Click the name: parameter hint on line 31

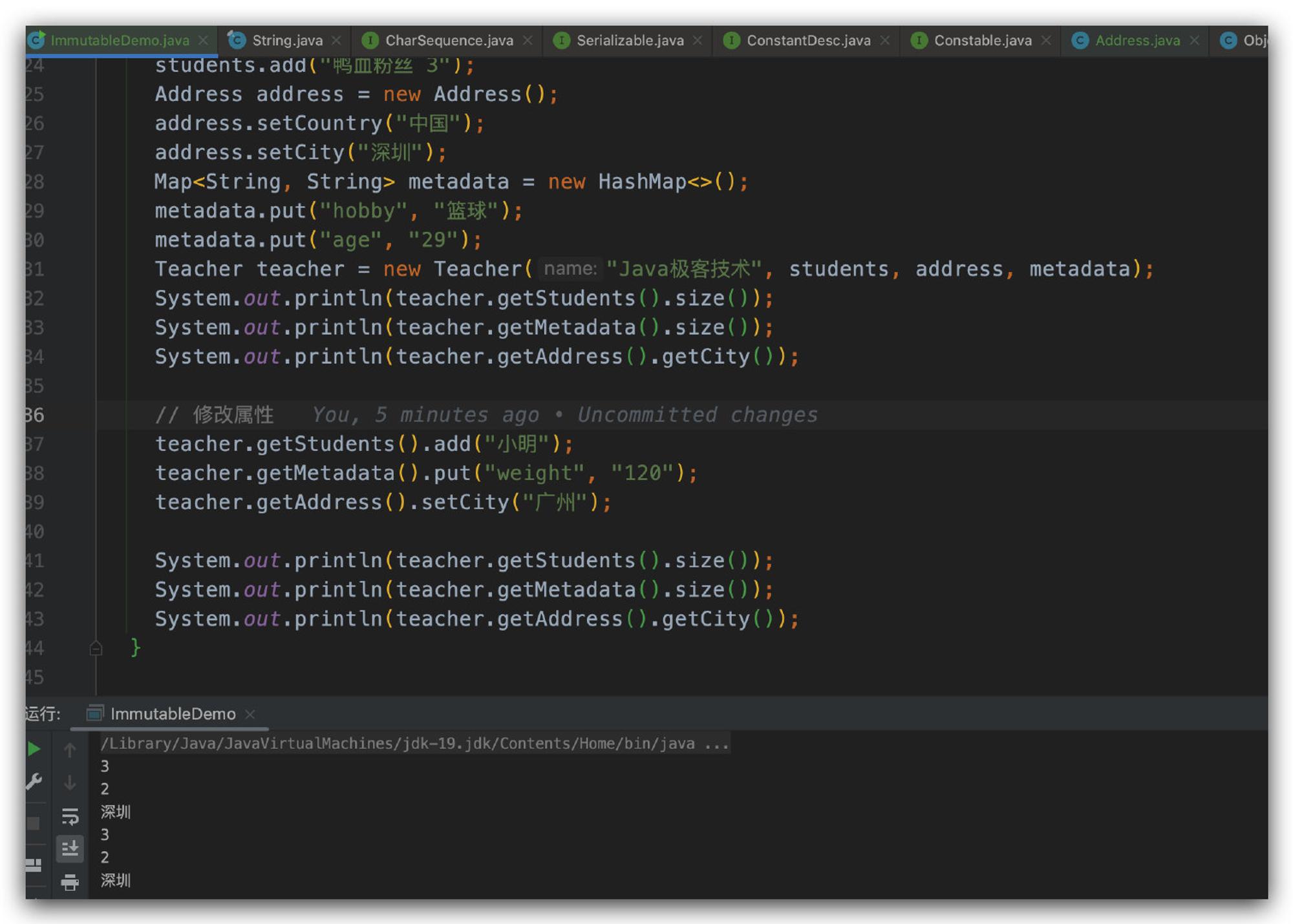click(570, 268)
